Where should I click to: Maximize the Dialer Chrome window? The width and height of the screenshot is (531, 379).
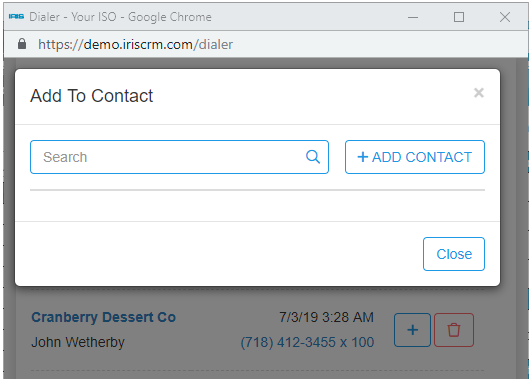[459, 17]
